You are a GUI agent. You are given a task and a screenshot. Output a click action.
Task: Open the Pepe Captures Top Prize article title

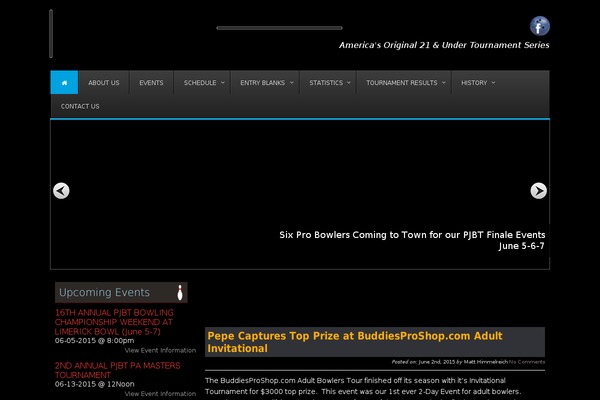(355, 342)
